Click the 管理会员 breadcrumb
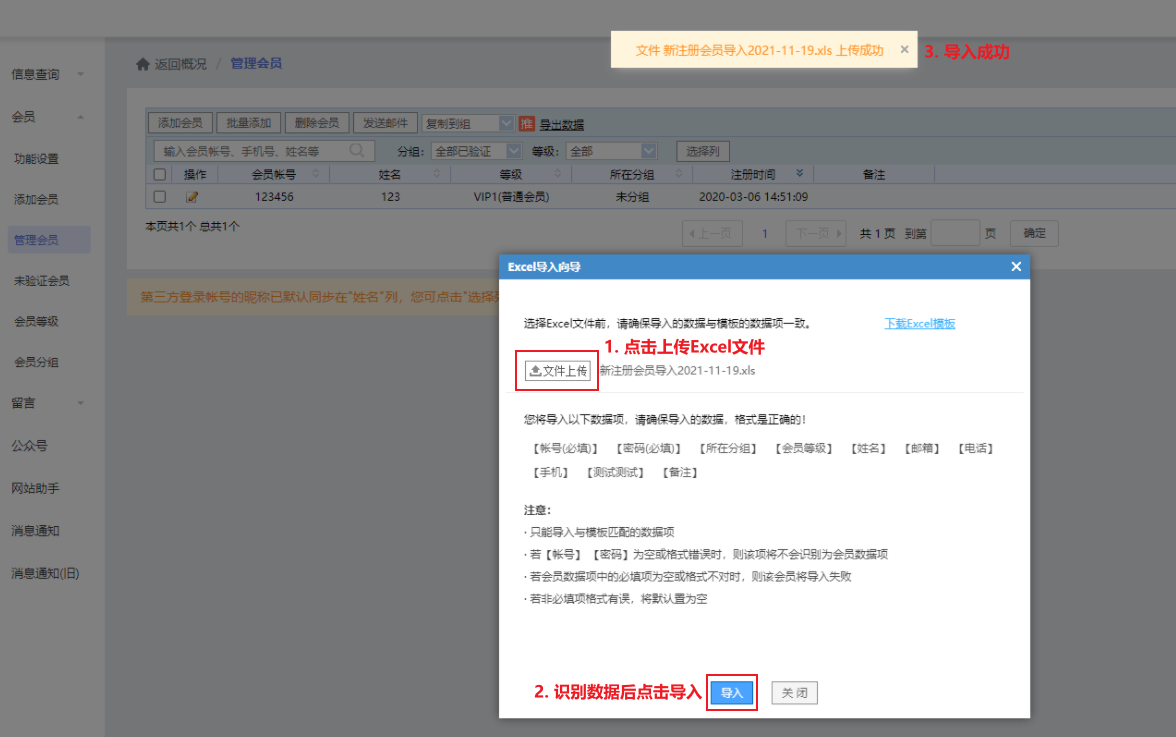1176x737 pixels. (256, 64)
